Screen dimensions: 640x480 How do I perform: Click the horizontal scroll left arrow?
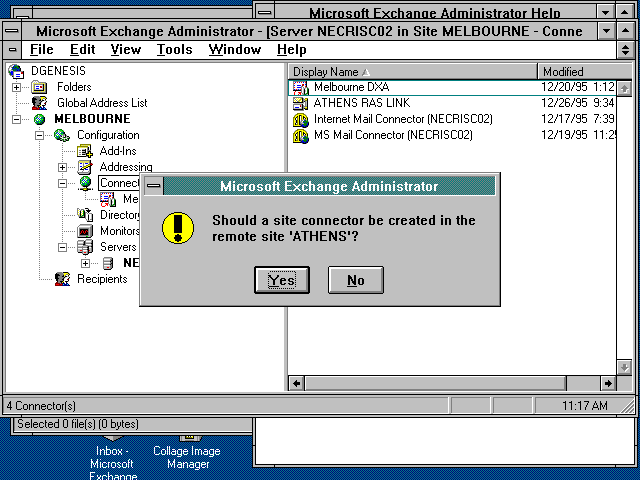click(x=297, y=383)
